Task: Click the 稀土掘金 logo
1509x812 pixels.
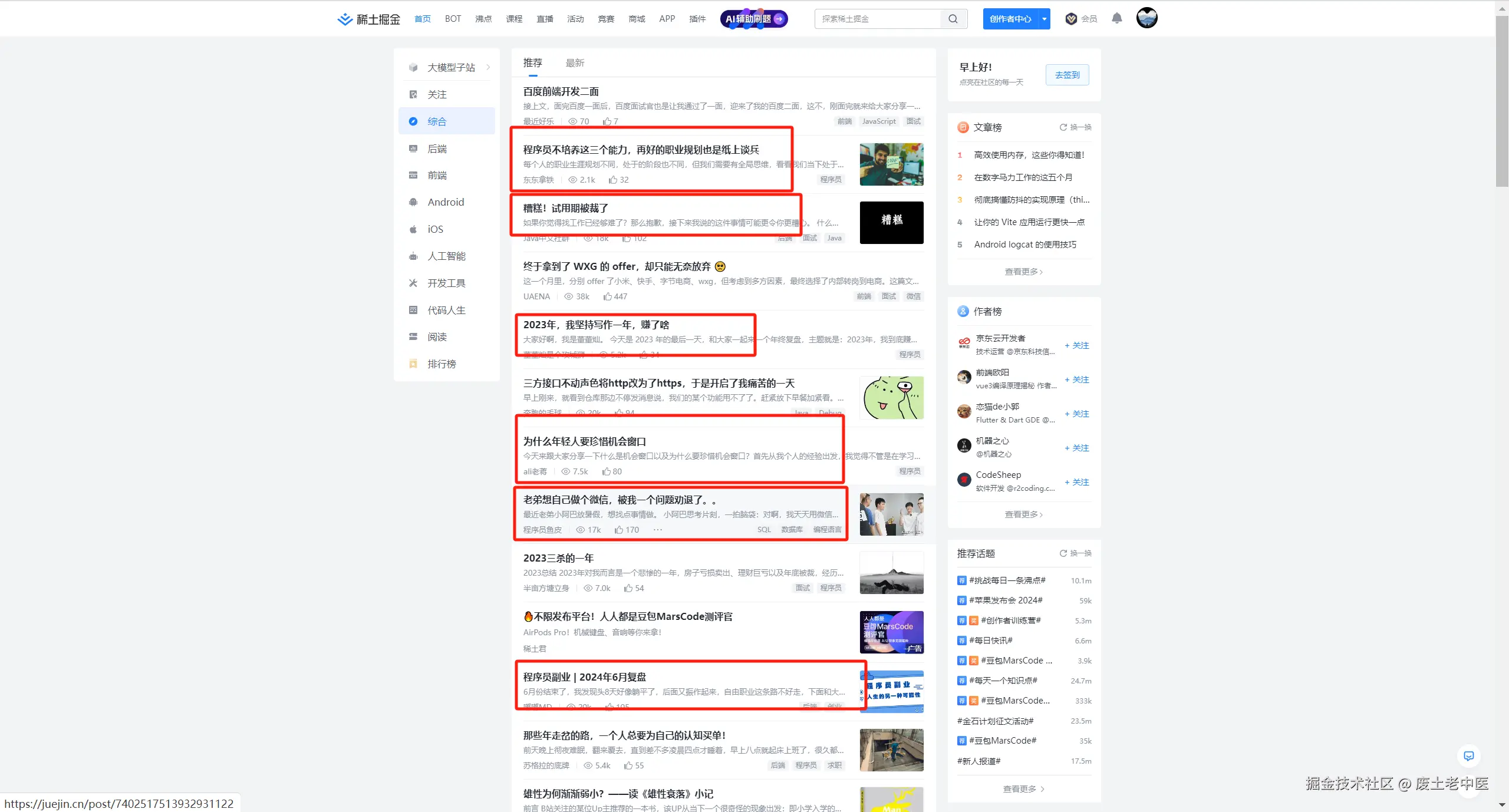Action: coord(369,19)
